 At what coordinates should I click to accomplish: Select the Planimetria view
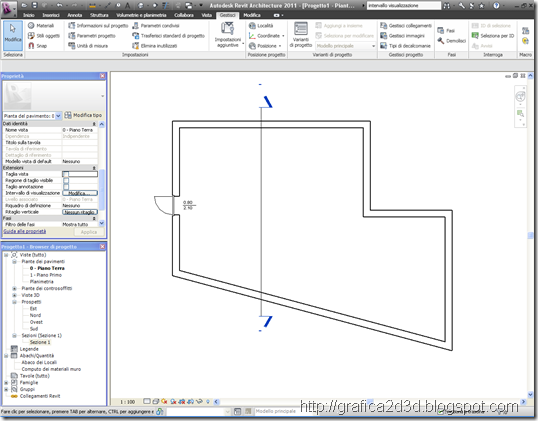[42, 282]
